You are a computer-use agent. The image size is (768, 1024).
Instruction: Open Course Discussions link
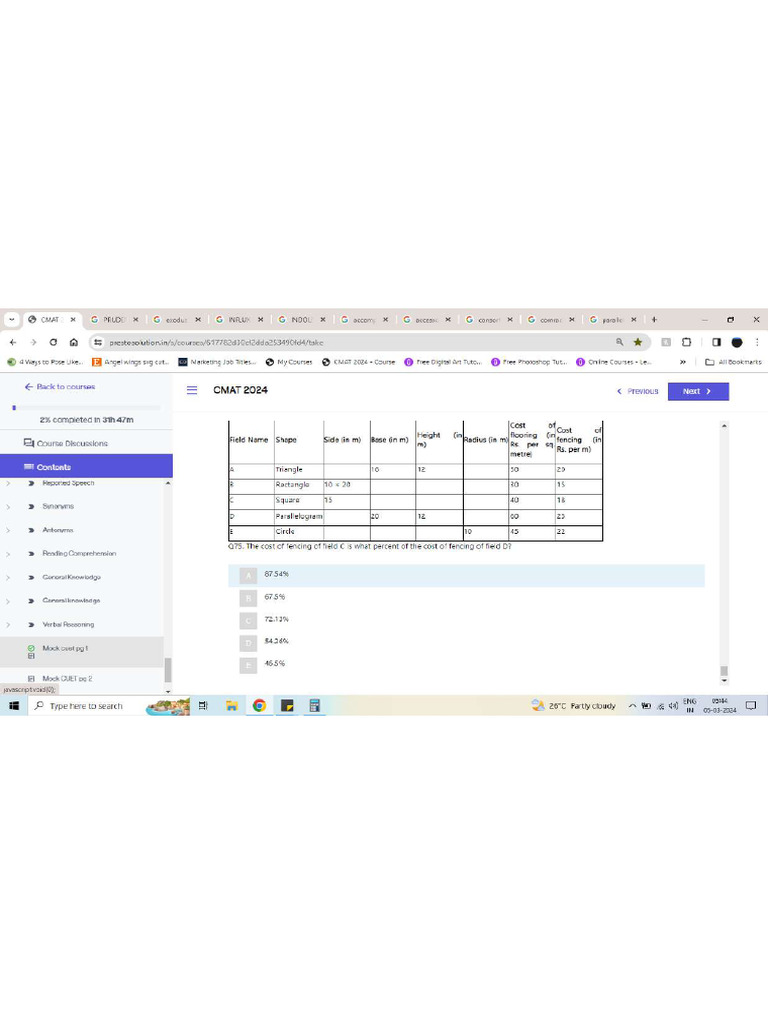72,443
